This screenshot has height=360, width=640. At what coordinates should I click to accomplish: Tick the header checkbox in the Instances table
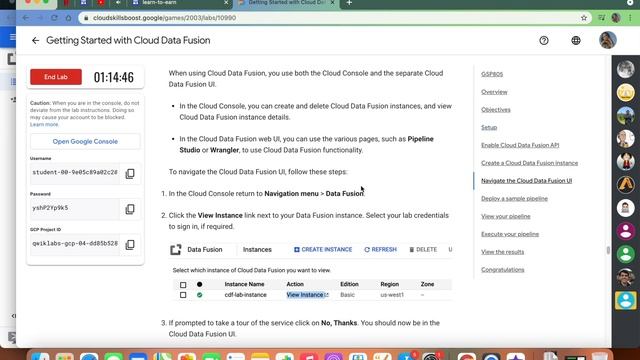[x=183, y=284]
